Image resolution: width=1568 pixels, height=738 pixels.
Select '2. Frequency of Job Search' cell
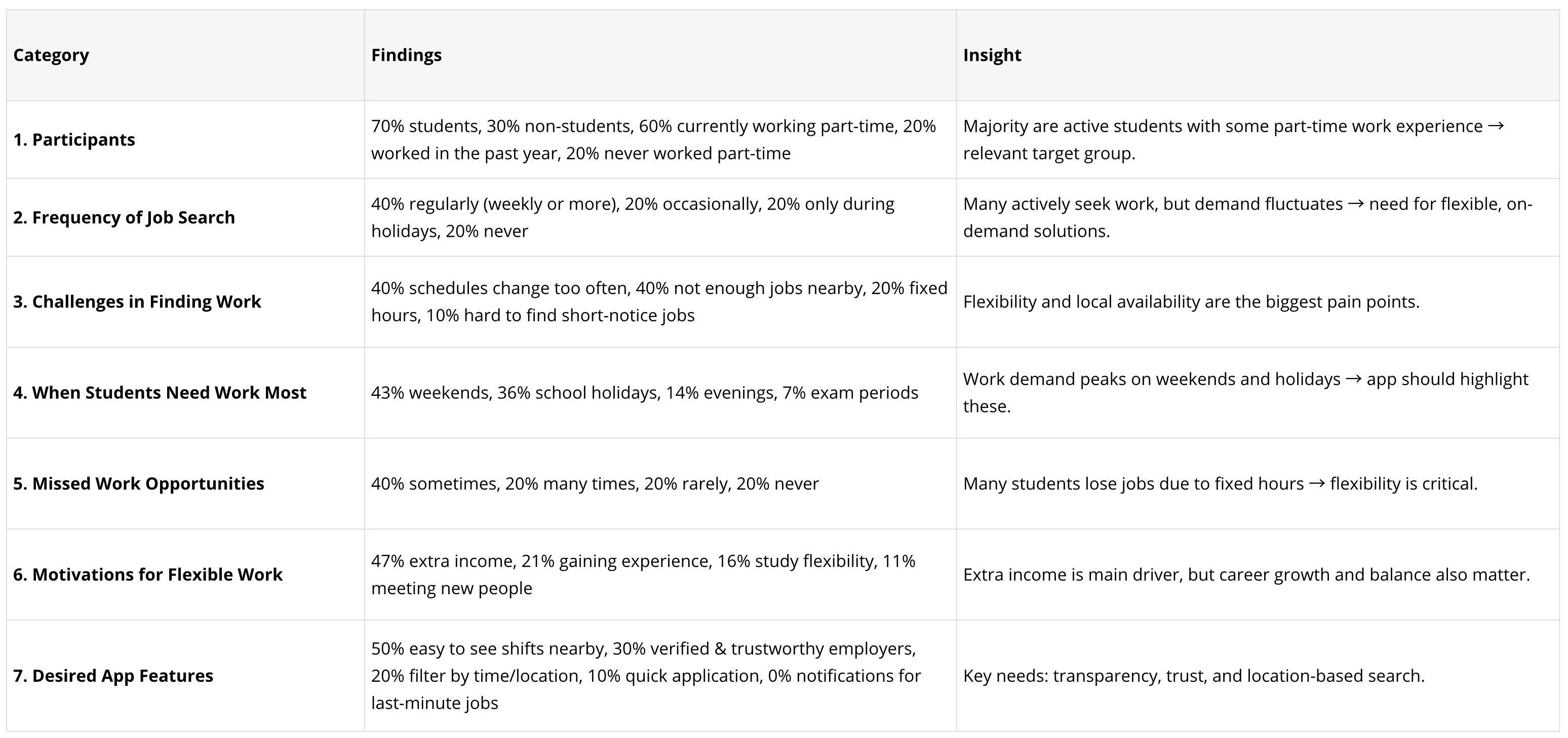click(124, 217)
